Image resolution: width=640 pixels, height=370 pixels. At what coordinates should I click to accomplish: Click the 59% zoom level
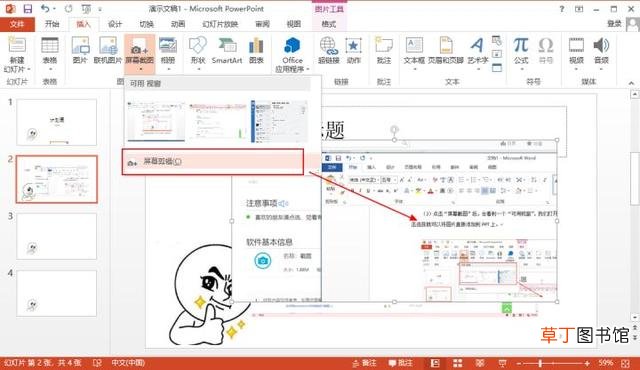coord(606,363)
